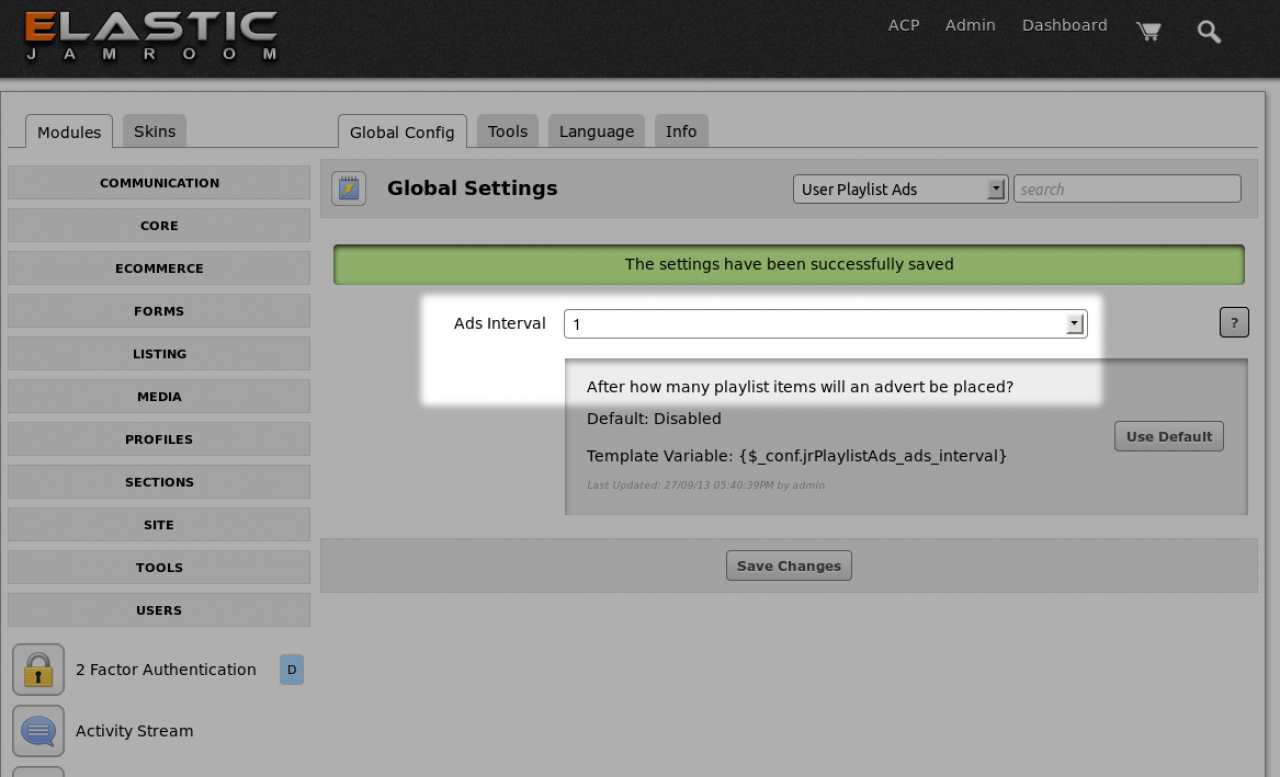Expand the Communication module category
The image size is (1280, 777).
click(159, 183)
